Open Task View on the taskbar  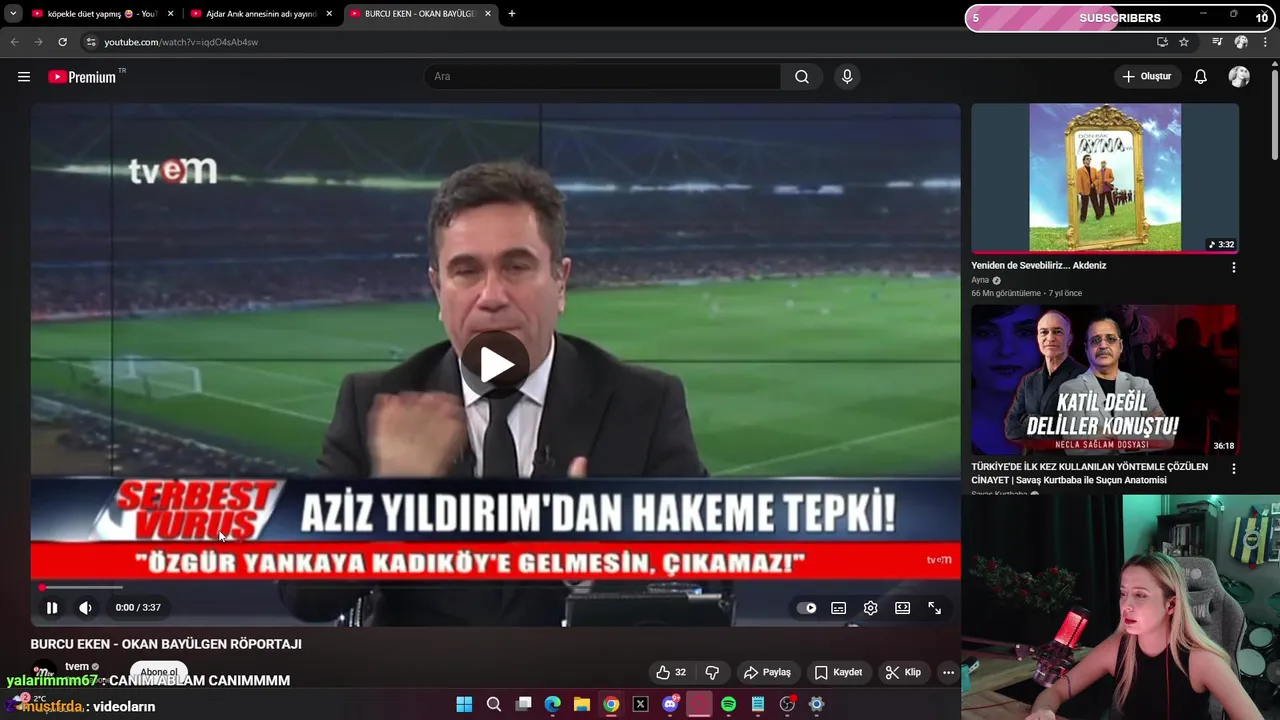click(x=523, y=705)
